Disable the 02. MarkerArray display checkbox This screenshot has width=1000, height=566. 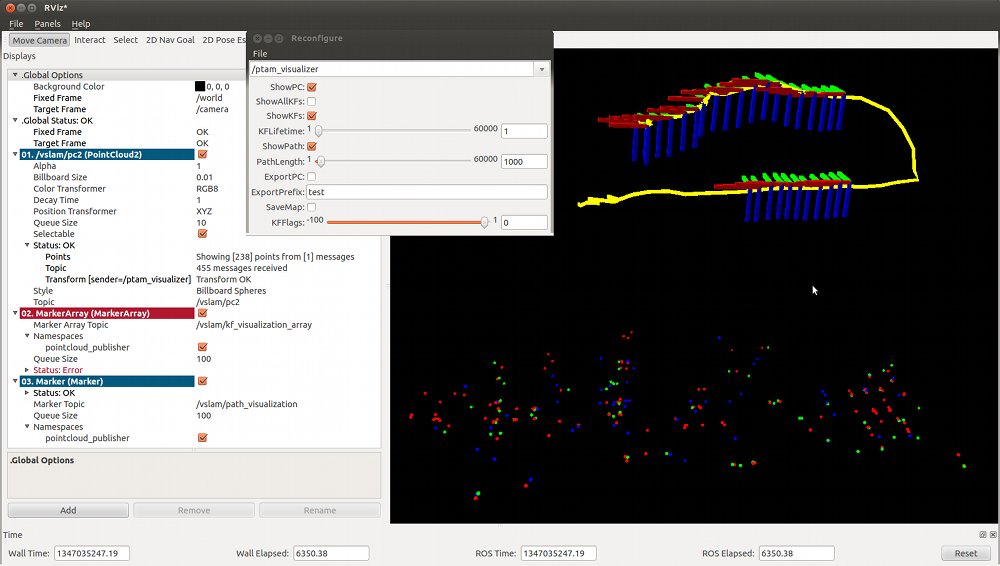point(203,313)
